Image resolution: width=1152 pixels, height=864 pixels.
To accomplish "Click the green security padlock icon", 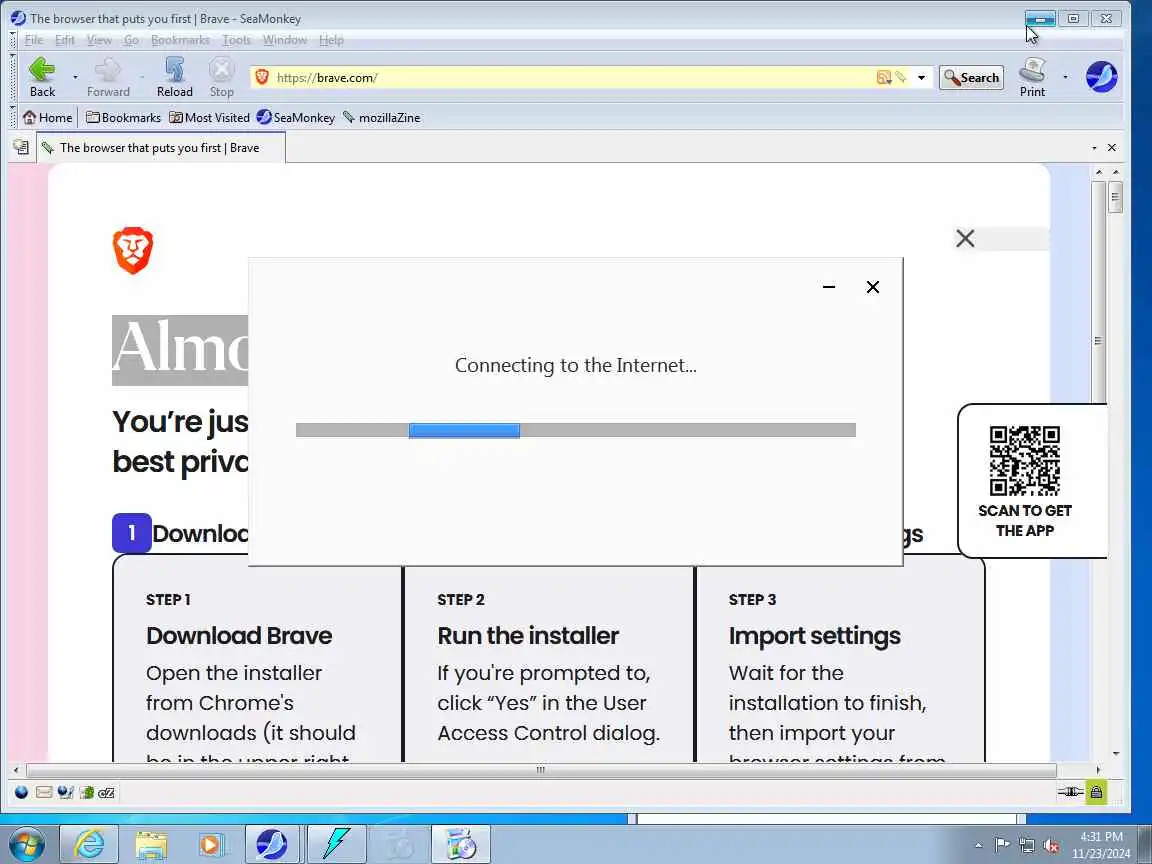I will pyautogui.click(x=1096, y=792).
